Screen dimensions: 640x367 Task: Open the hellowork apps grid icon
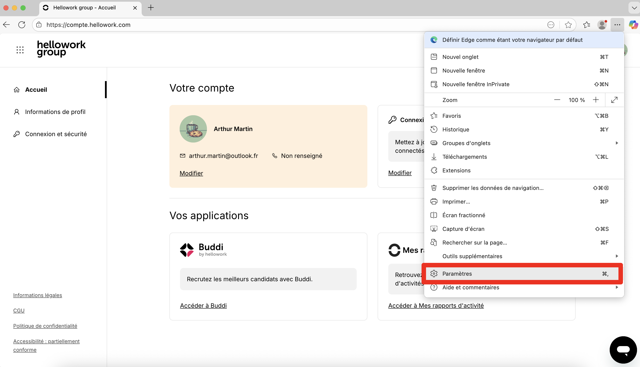[20, 50]
